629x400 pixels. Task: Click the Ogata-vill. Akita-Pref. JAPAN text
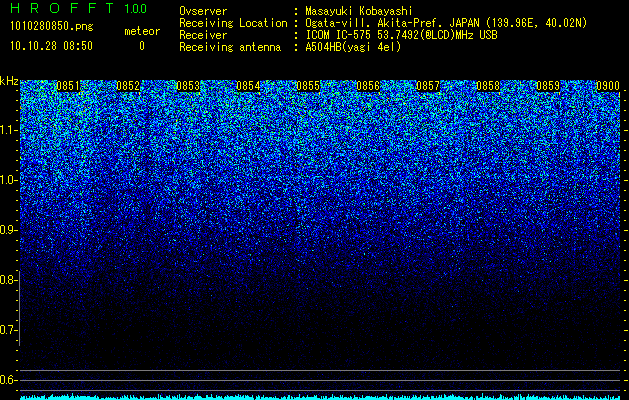click(x=446, y=23)
